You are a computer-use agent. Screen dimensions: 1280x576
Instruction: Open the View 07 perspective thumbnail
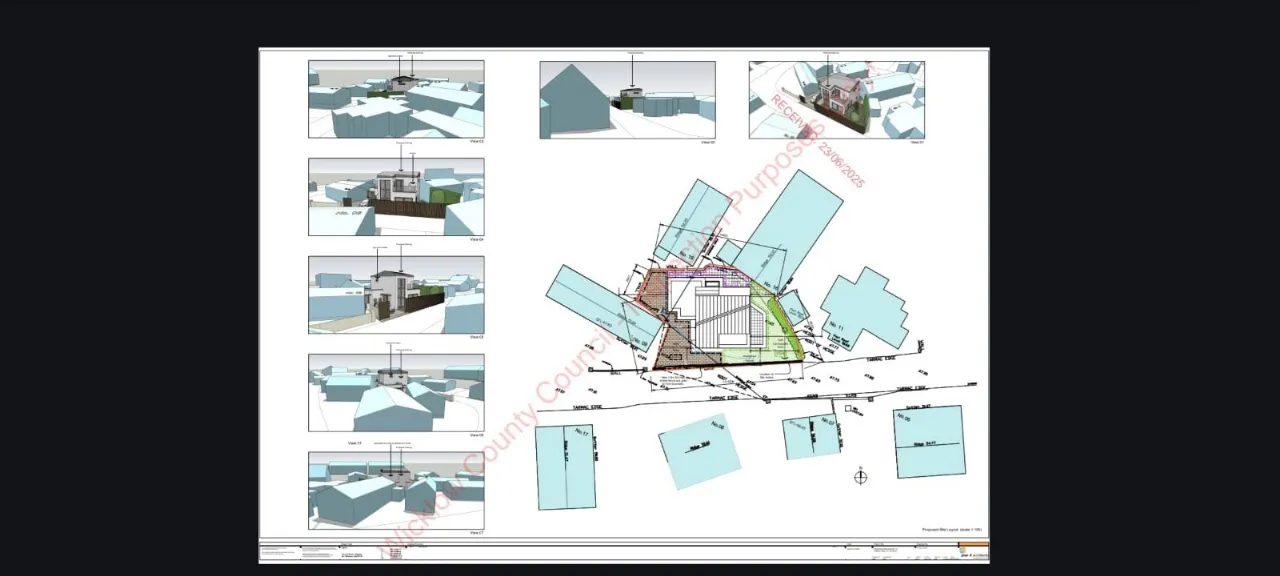pyautogui.click(x=396, y=490)
